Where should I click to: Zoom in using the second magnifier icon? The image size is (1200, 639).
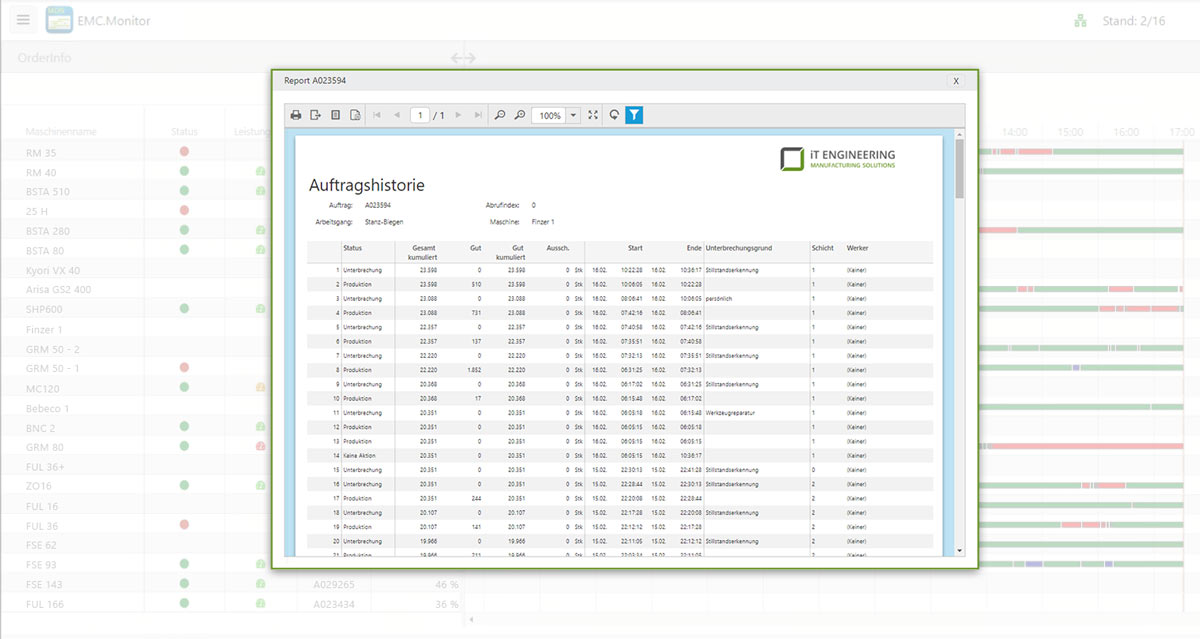(520, 115)
